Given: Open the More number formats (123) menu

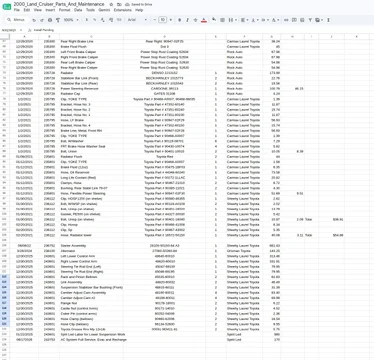Looking at the screenshot, I should tap(119, 20).
